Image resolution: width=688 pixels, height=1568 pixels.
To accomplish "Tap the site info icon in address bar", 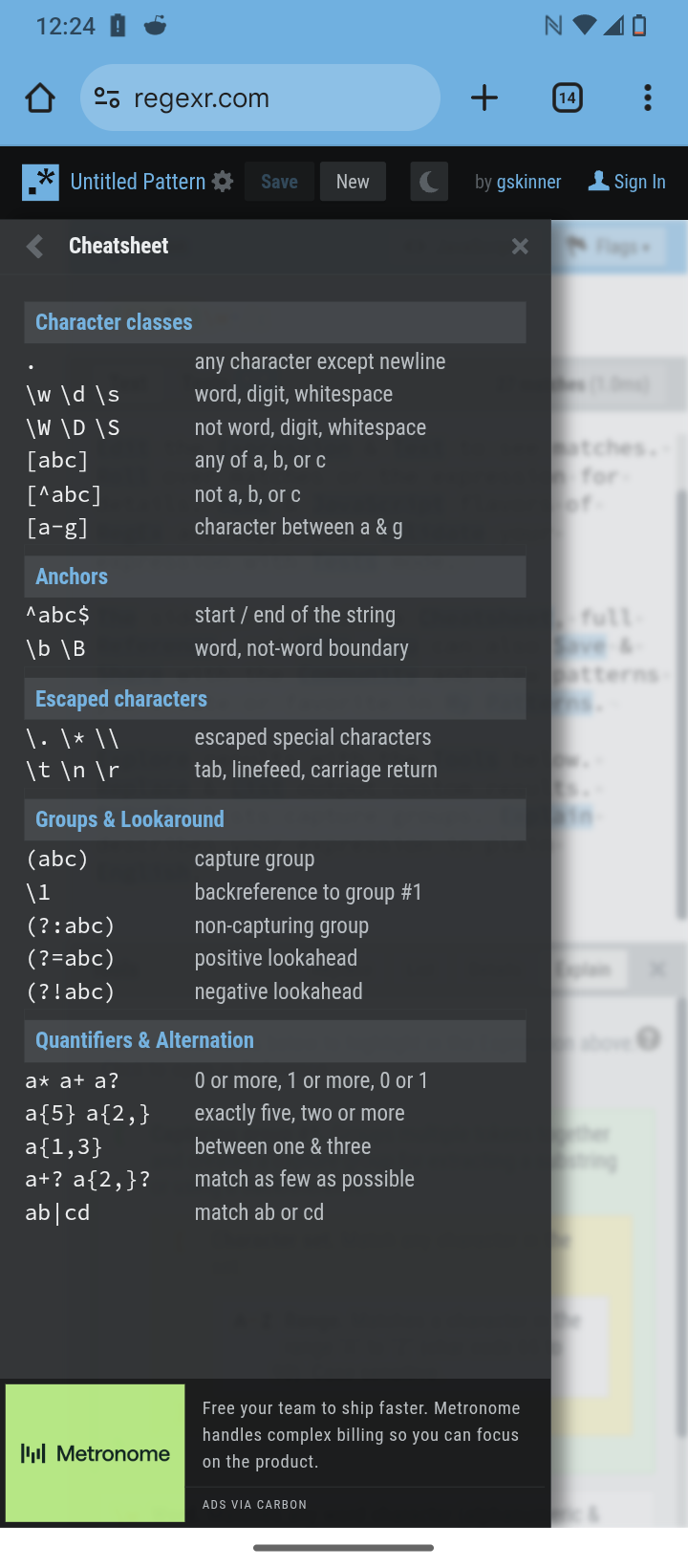I will (107, 98).
